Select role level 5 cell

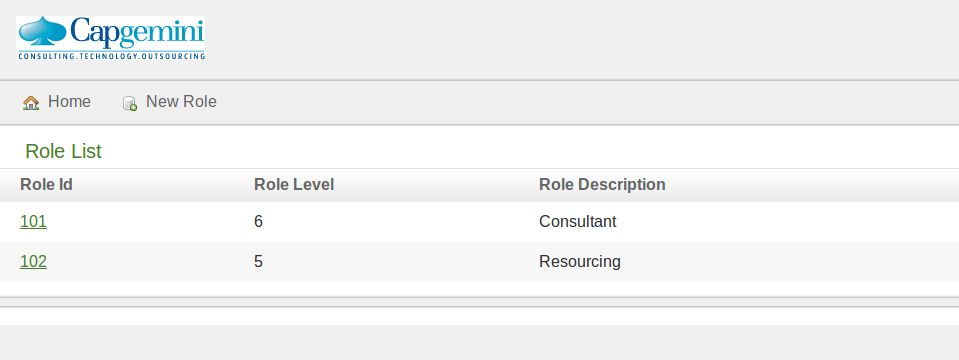click(258, 262)
